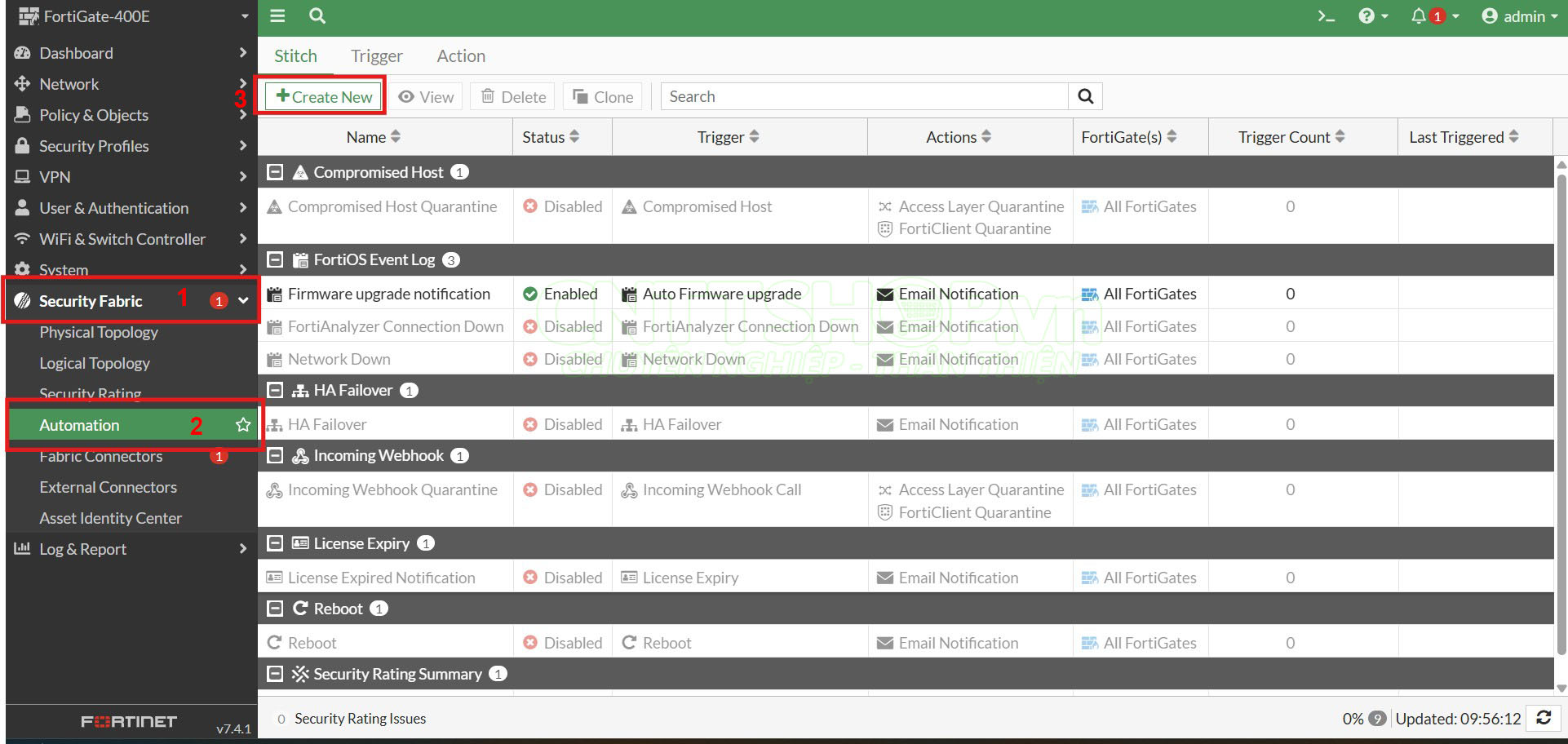1568x744 pixels.
Task: Expand the Policy & Objects menu
Action: pos(94,115)
